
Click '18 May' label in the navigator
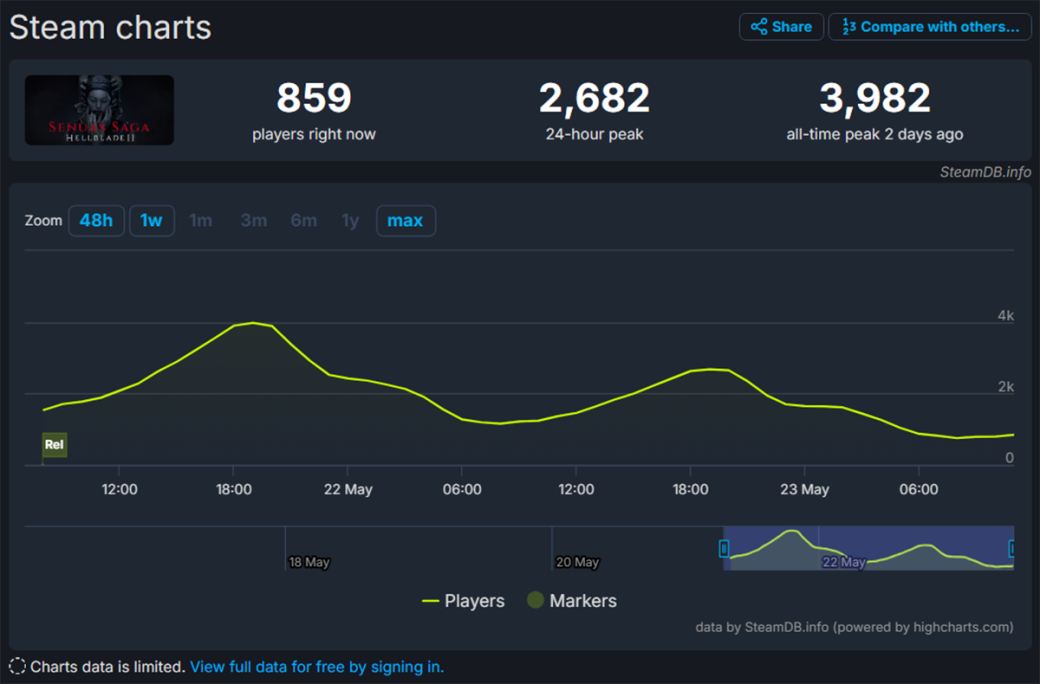[x=309, y=563]
